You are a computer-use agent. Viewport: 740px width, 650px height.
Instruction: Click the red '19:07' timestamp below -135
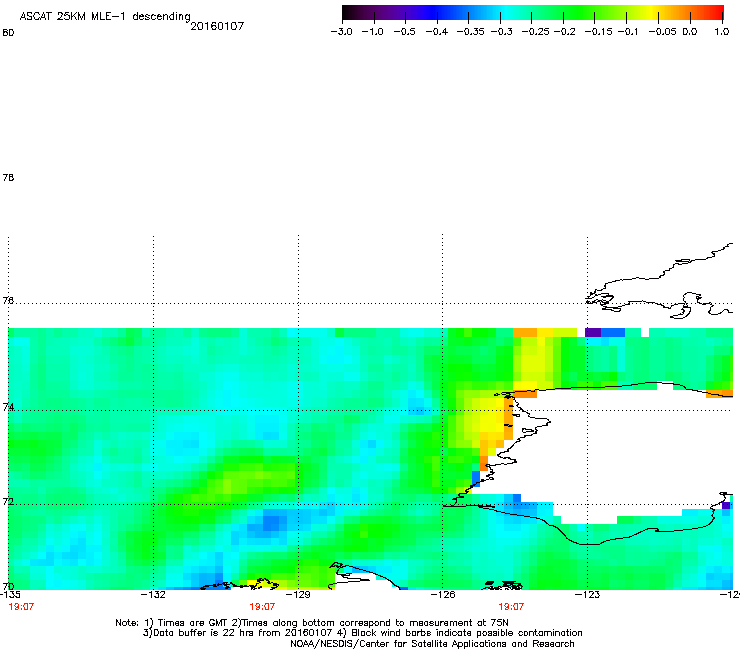(x=21, y=607)
